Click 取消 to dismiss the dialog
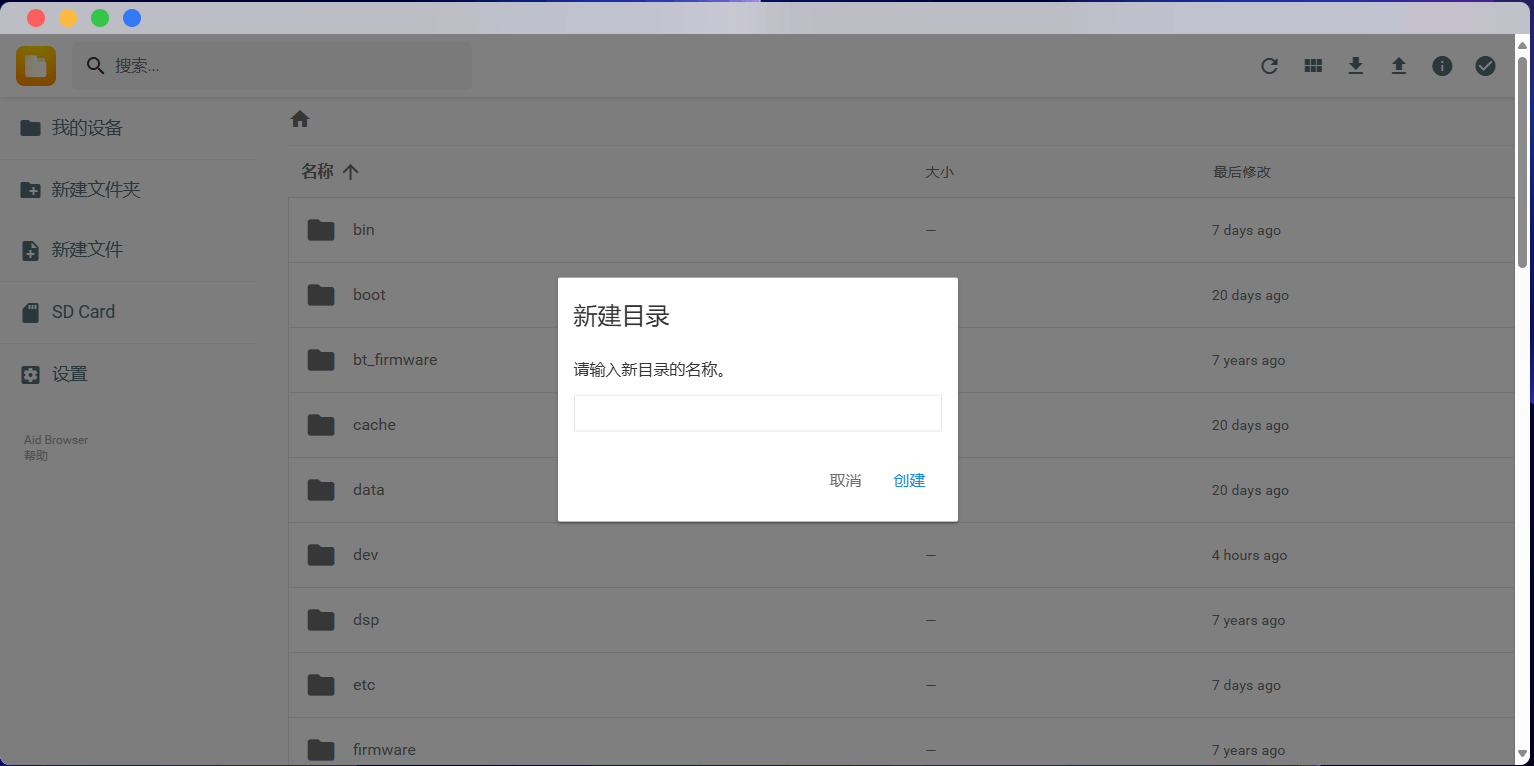This screenshot has height=766, width=1534. point(845,480)
